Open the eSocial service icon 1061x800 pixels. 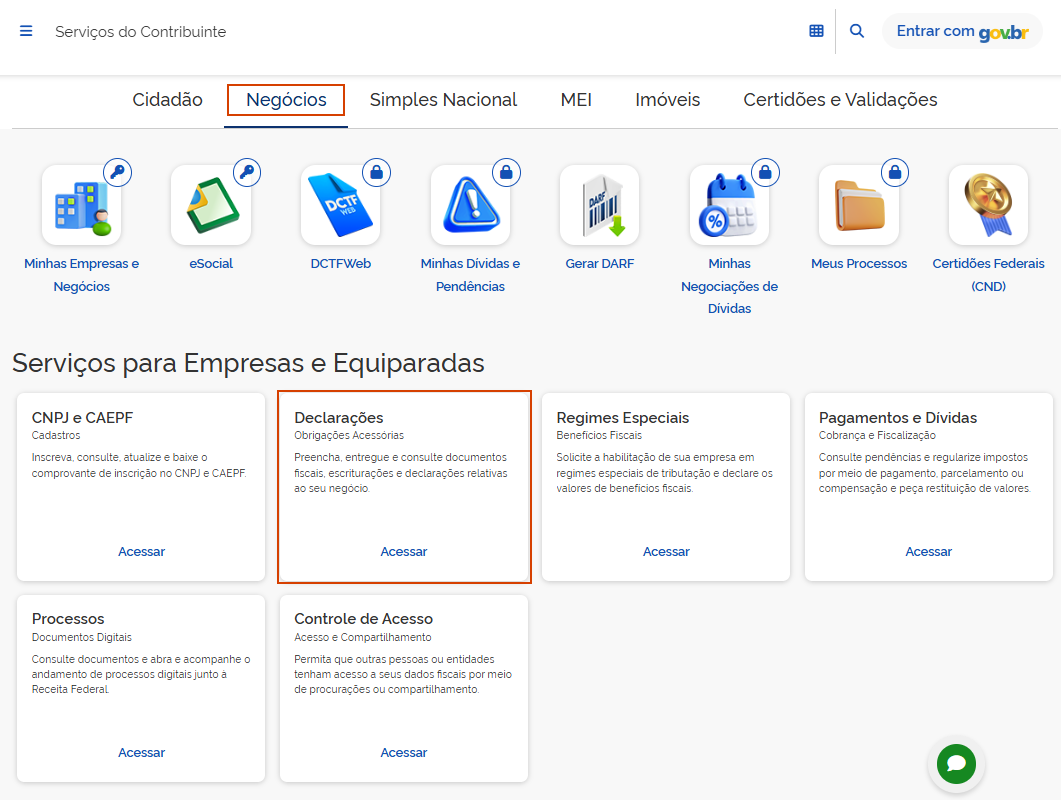(x=211, y=206)
